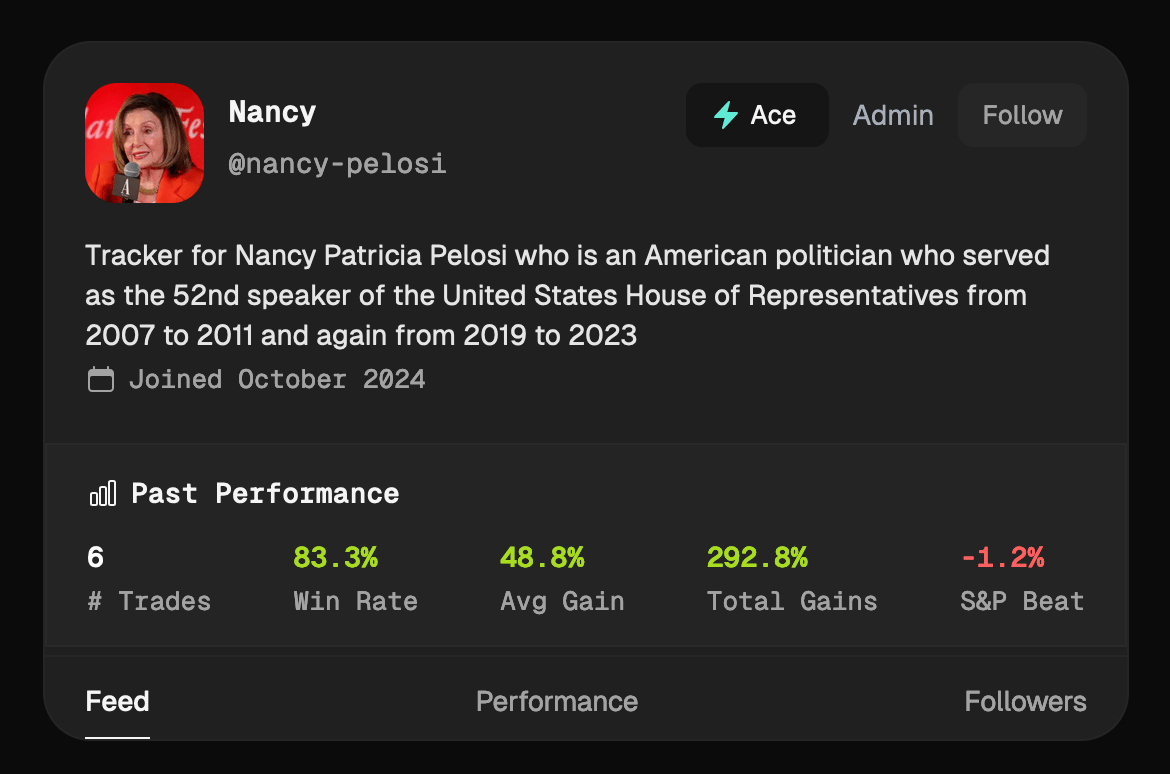Screen dimensions: 1170x774
Task: Click the Joined October 2024 text
Action: point(277,380)
